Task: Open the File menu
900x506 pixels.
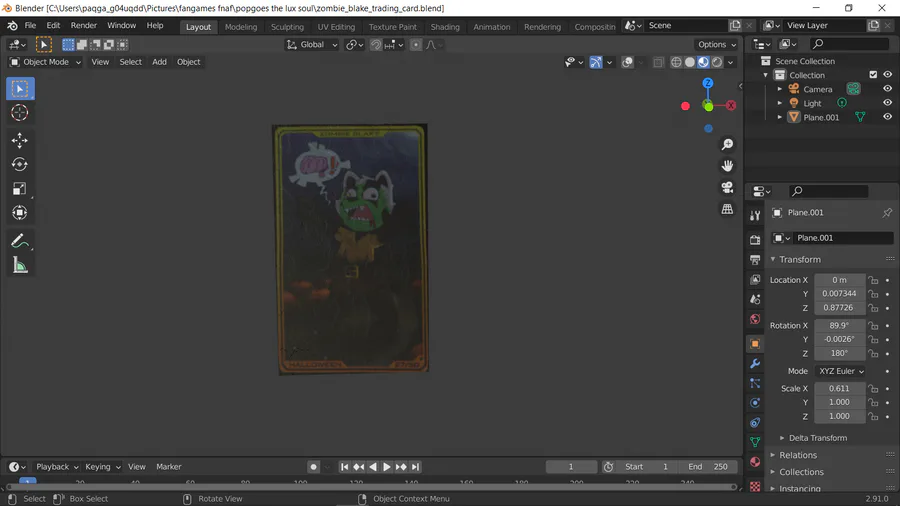Action: coord(30,26)
